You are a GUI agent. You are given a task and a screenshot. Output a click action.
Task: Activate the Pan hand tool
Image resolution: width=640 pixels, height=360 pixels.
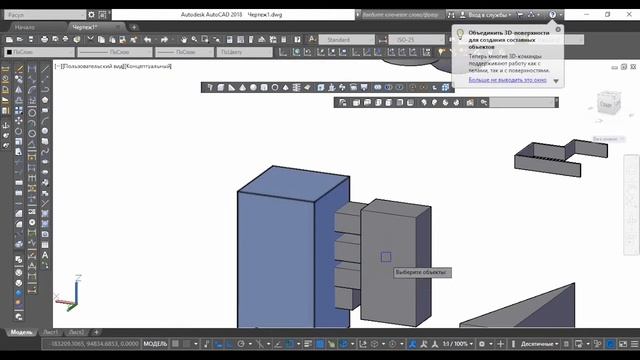(184, 40)
